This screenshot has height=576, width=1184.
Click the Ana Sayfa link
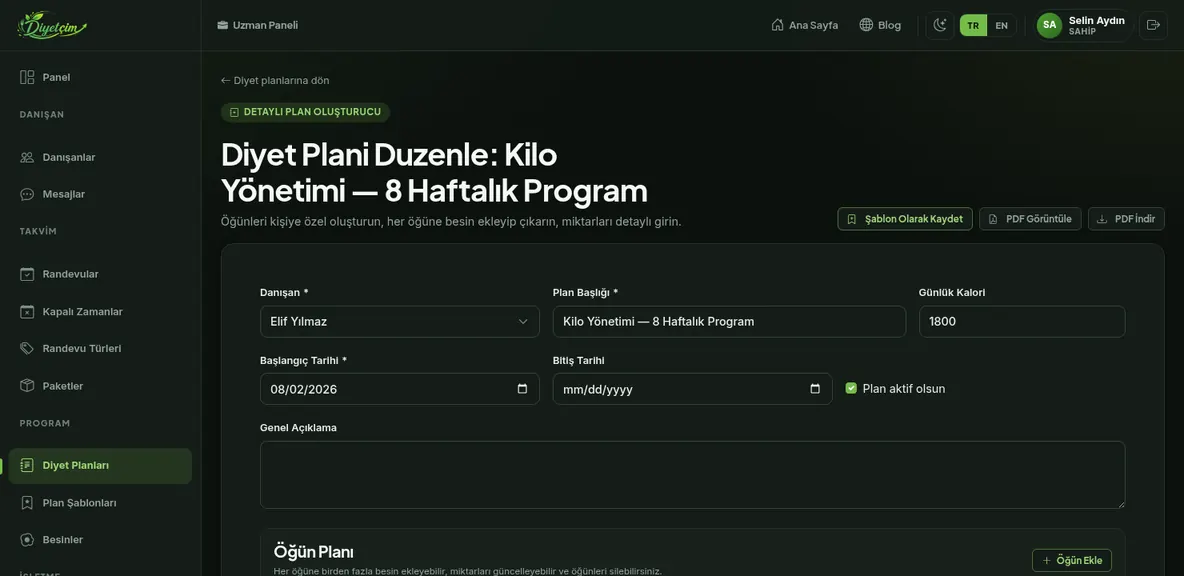coord(804,25)
